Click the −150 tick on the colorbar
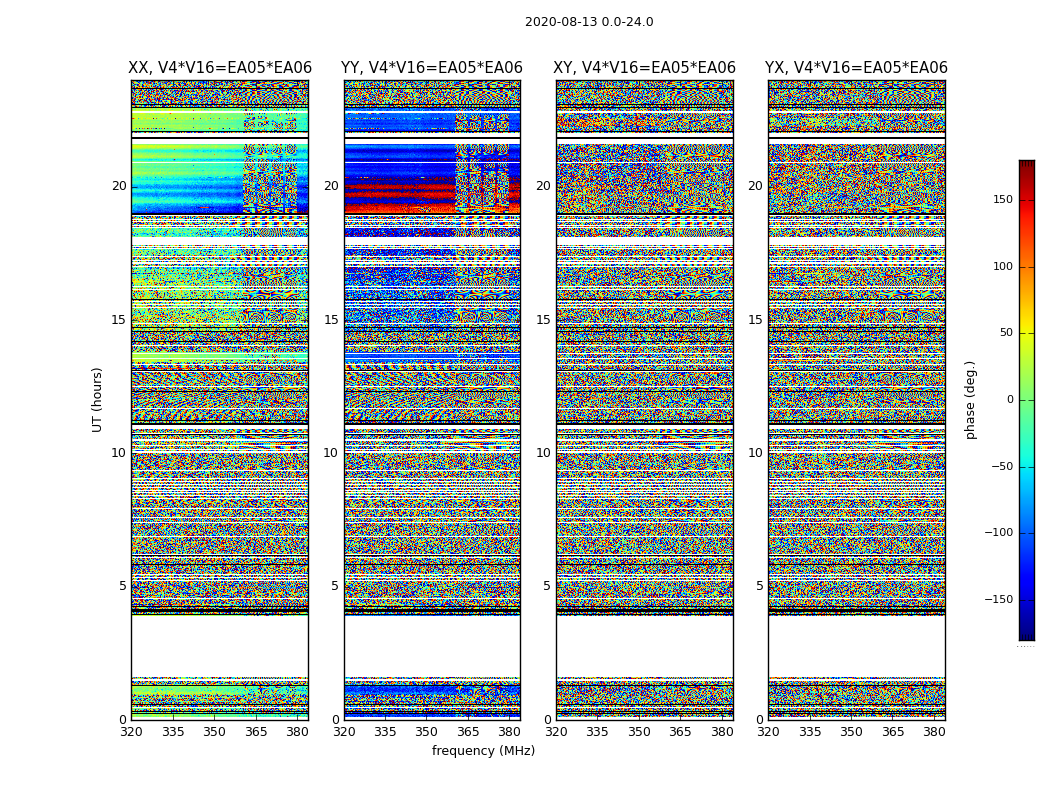This screenshot has height=800, width=1050. [x=999, y=599]
